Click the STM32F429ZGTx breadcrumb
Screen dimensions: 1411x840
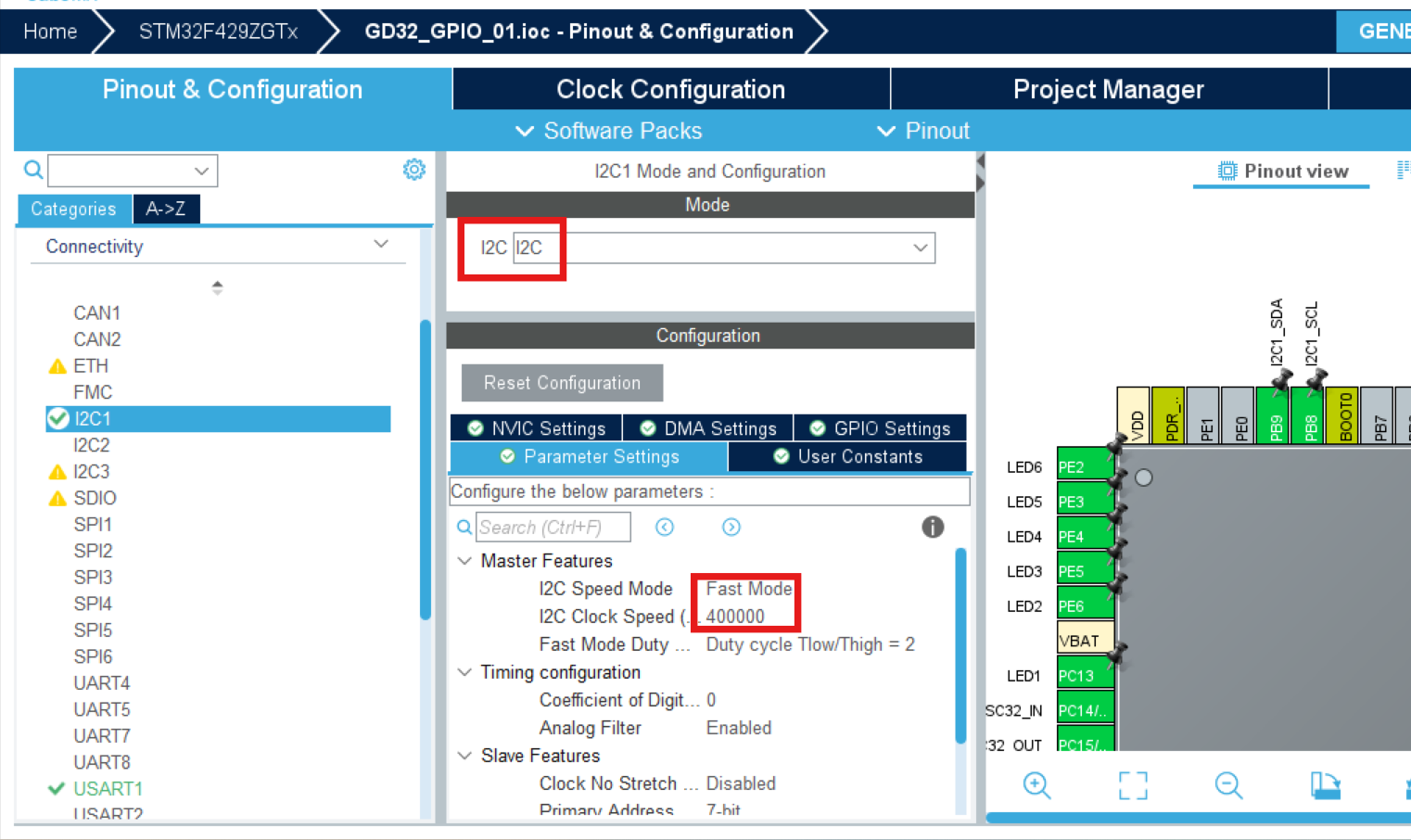(218, 32)
